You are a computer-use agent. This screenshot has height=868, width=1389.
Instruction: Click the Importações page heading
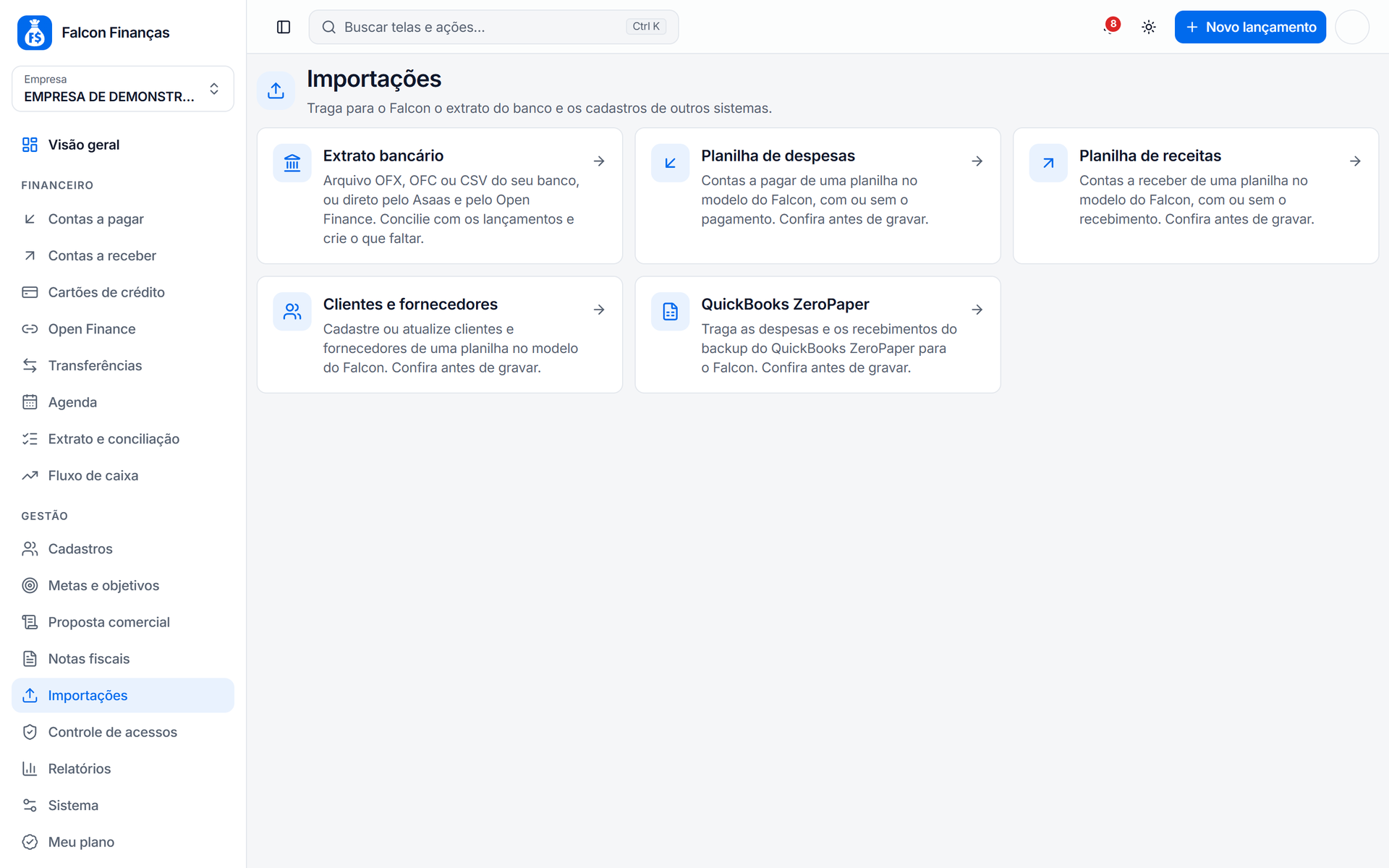[374, 79]
